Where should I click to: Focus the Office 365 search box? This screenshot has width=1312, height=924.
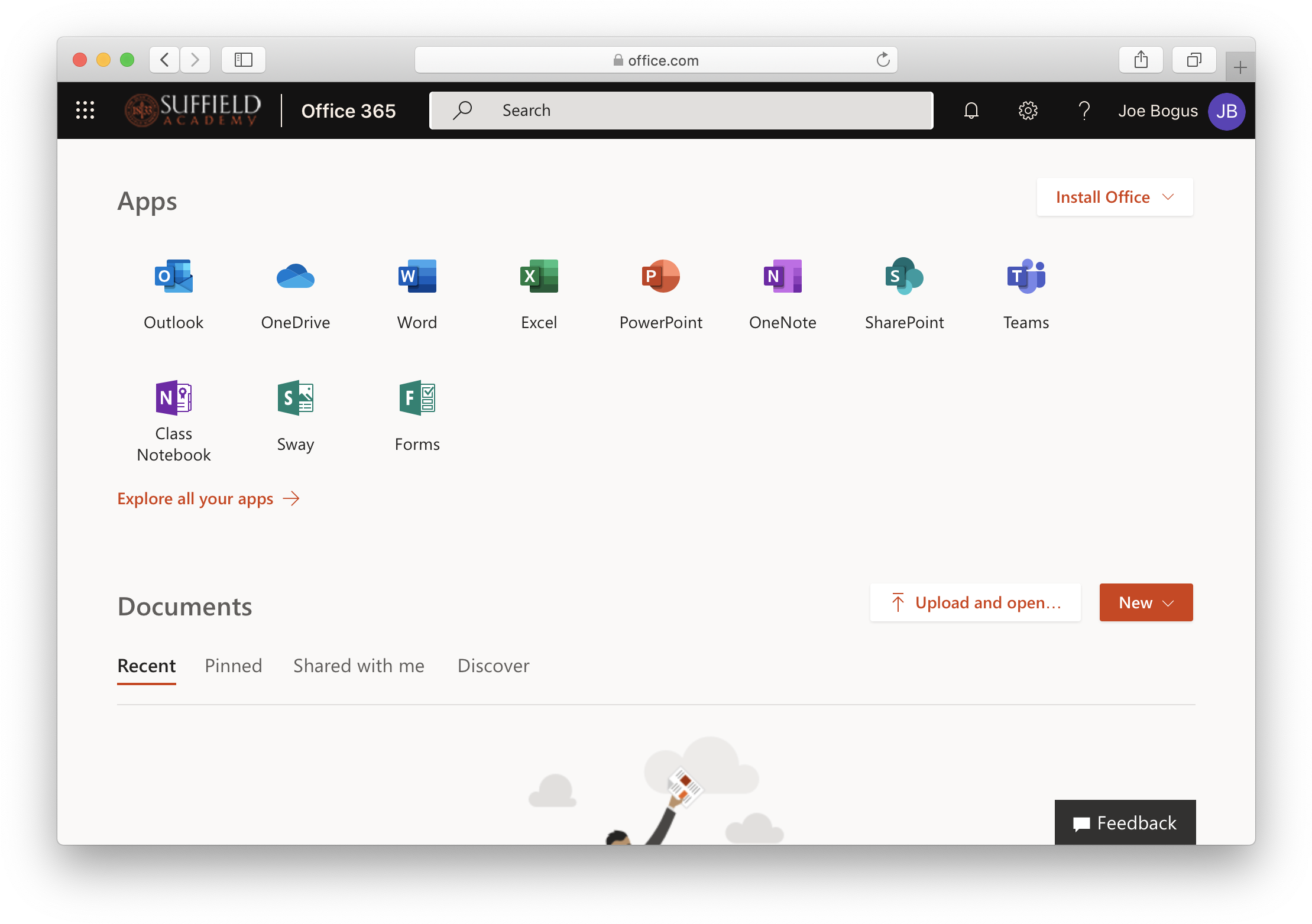tap(681, 111)
